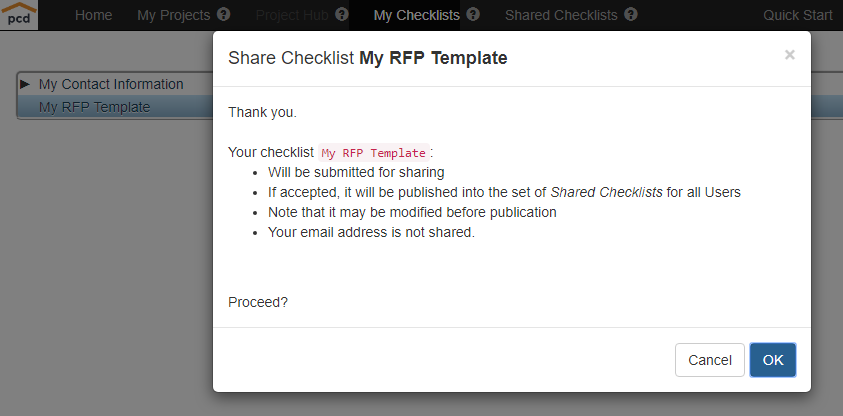Open the Project Hub menu item

point(292,15)
